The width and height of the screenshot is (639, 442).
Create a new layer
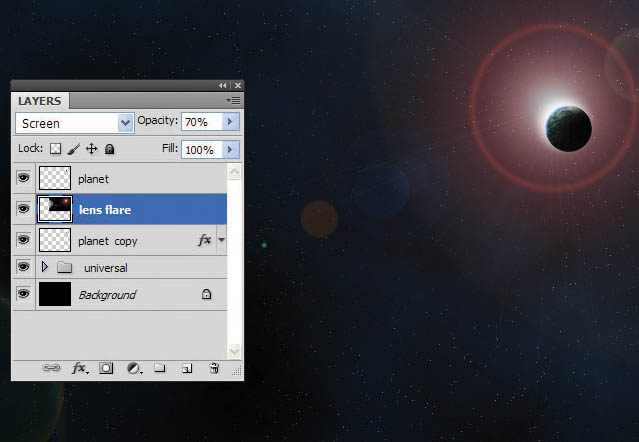[x=186, y=368]
